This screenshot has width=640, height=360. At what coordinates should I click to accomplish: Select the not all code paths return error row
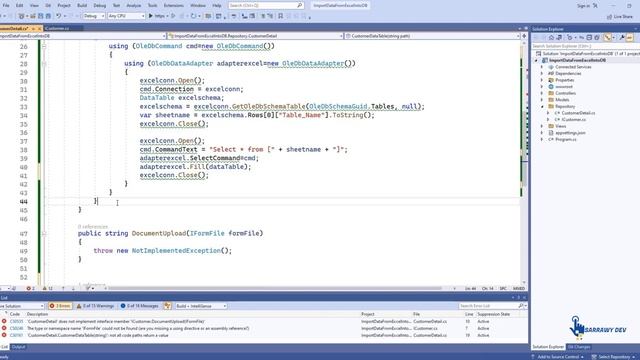(264, 335)
